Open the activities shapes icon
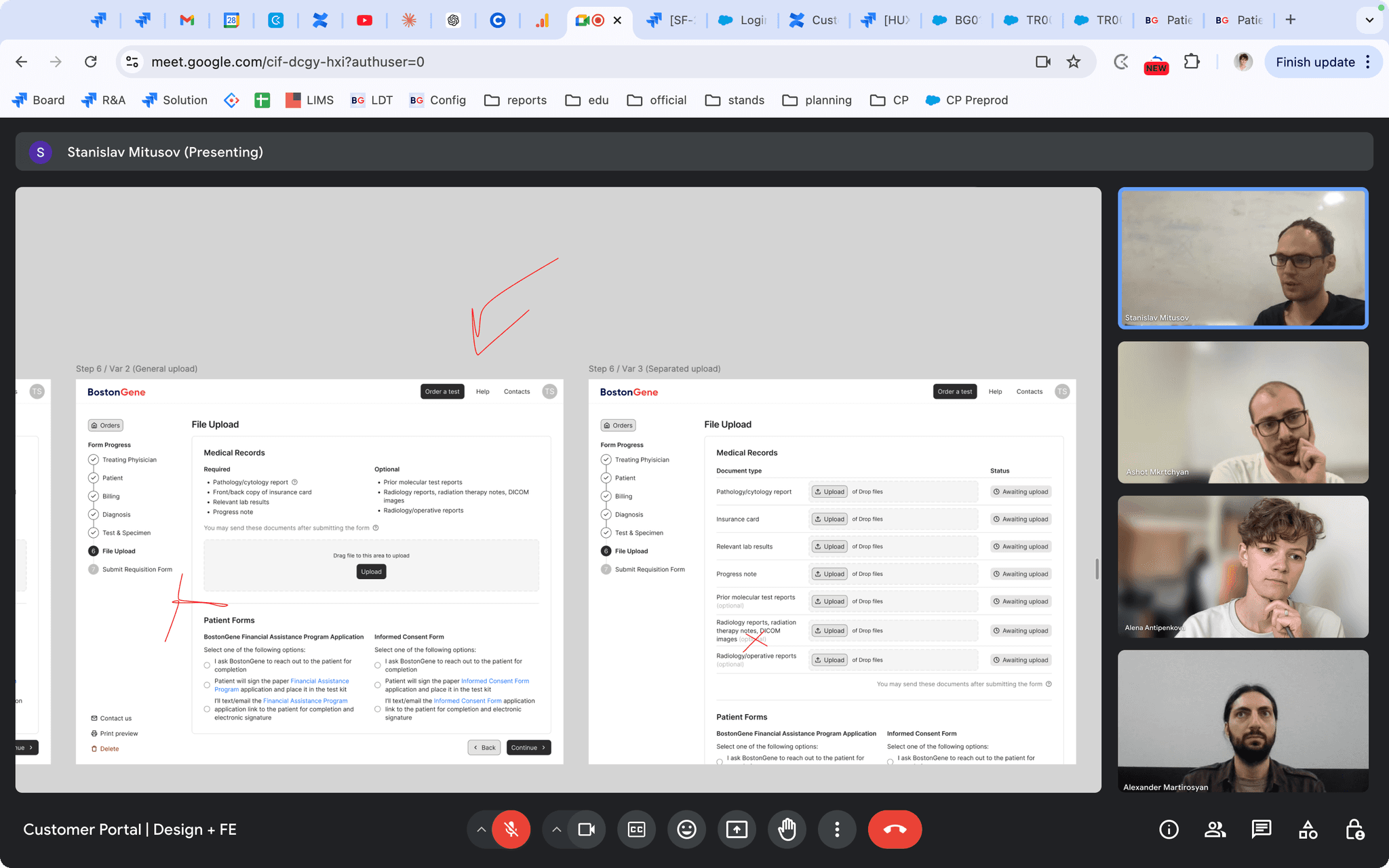Image resolution: width=1389 pixels, height=868 pixels. 1308,829
